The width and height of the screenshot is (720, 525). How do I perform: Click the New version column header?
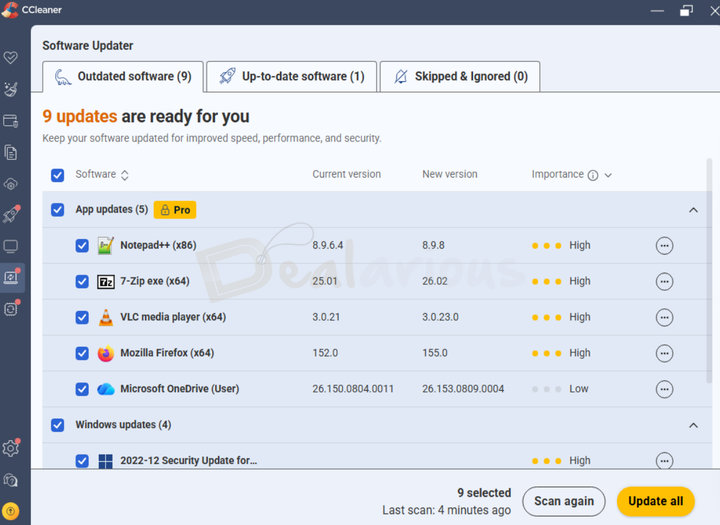[450, 175]
